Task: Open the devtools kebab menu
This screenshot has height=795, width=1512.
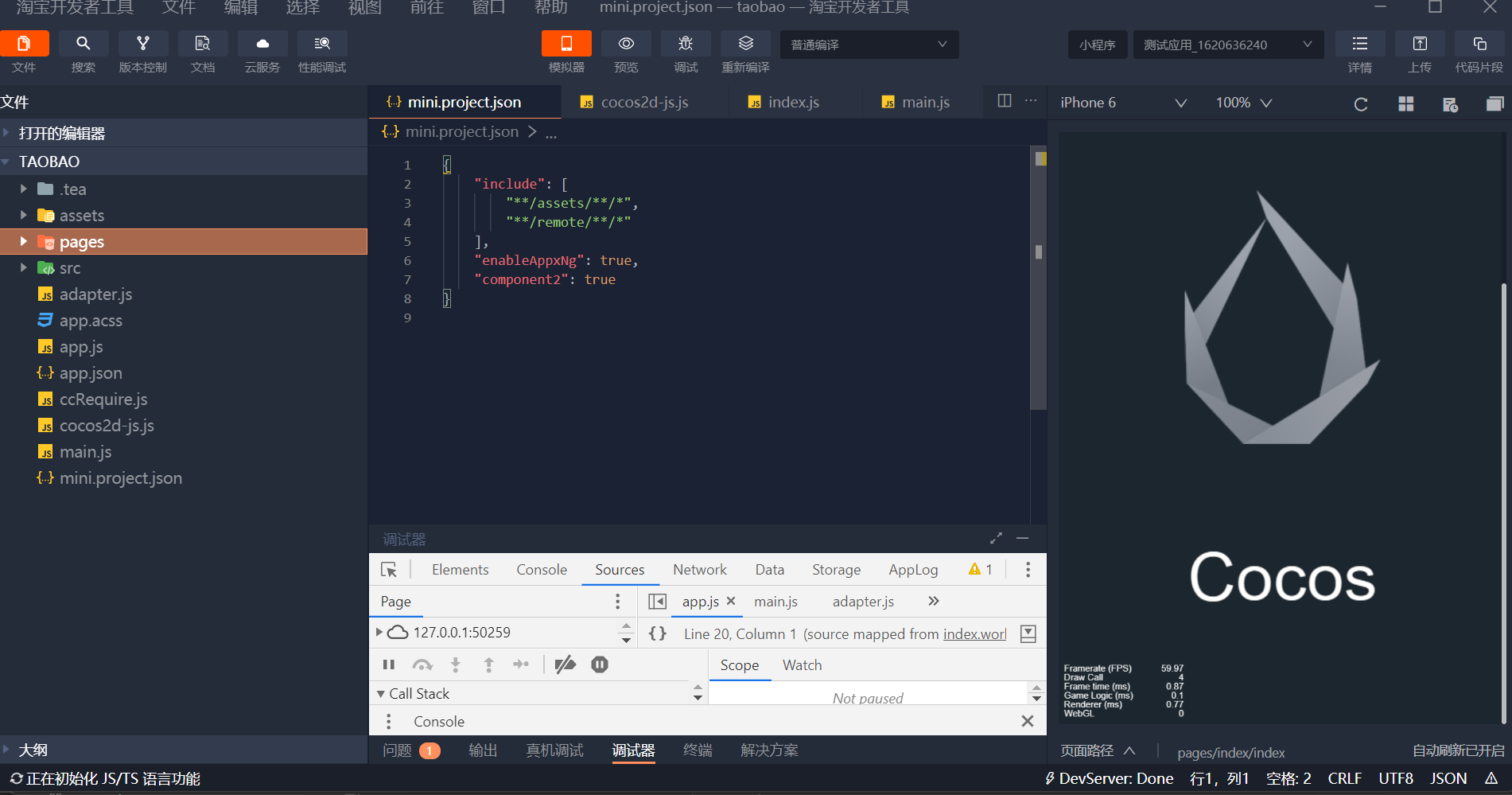Action: [1028, 570]
